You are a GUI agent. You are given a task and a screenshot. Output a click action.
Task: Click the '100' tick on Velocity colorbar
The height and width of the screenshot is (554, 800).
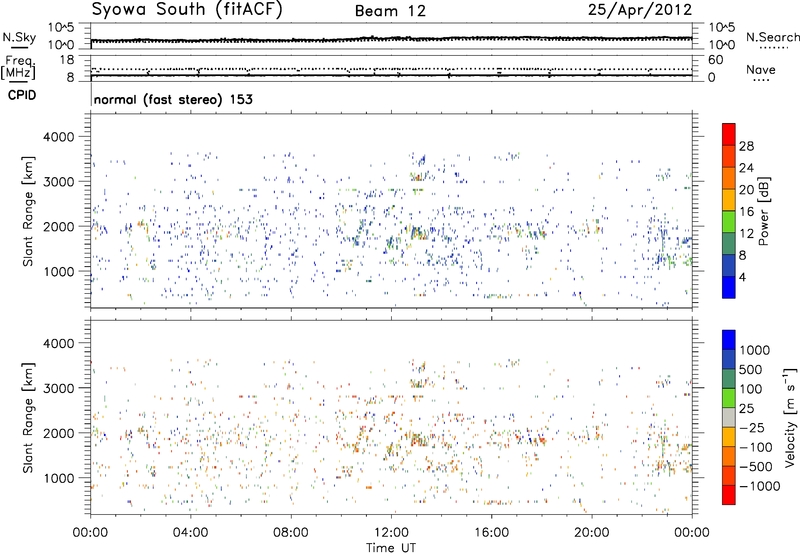751,389
